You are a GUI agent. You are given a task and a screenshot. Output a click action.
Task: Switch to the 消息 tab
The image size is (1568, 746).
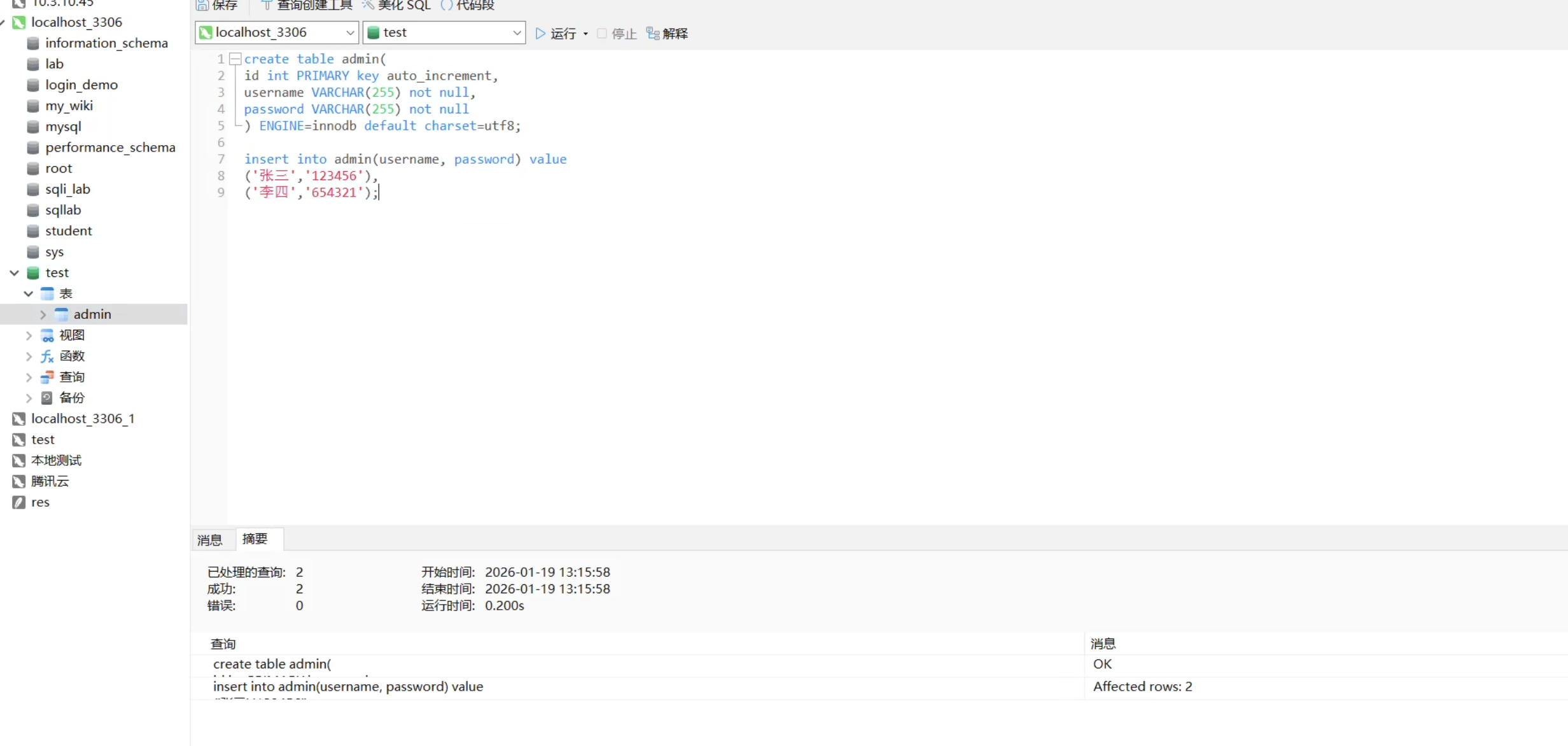[x=209, y=540]
